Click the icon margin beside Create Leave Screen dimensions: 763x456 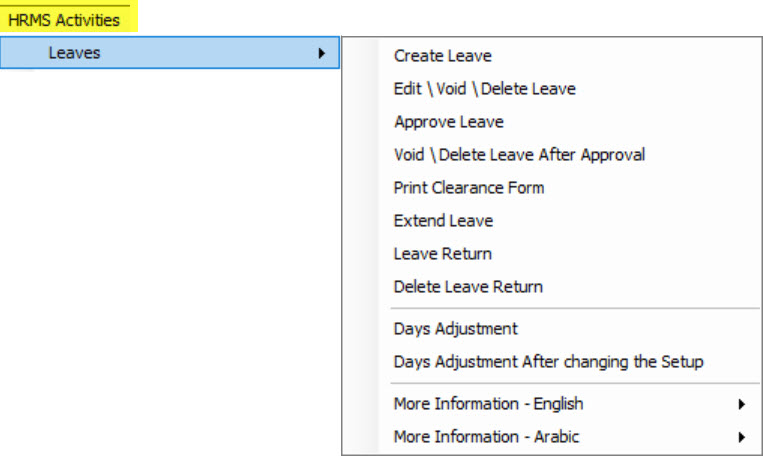point(361,56)
